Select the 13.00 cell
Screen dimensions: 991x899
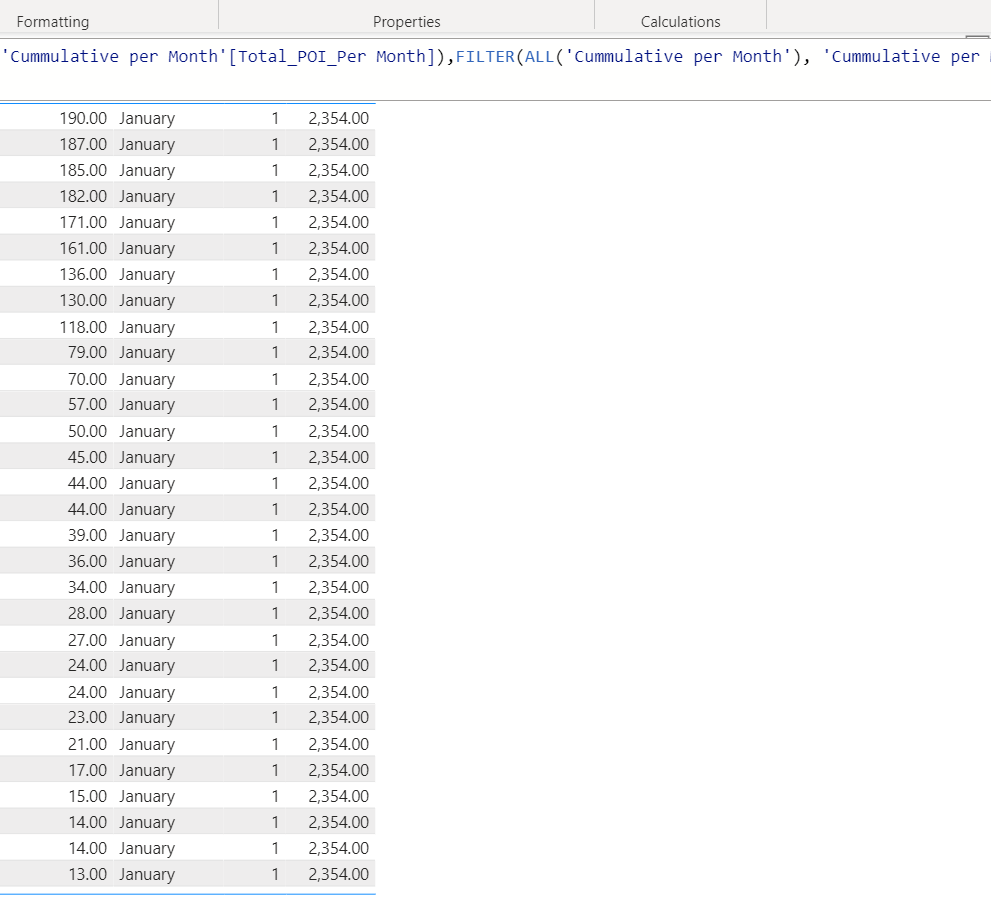click(x=87, y=874)
